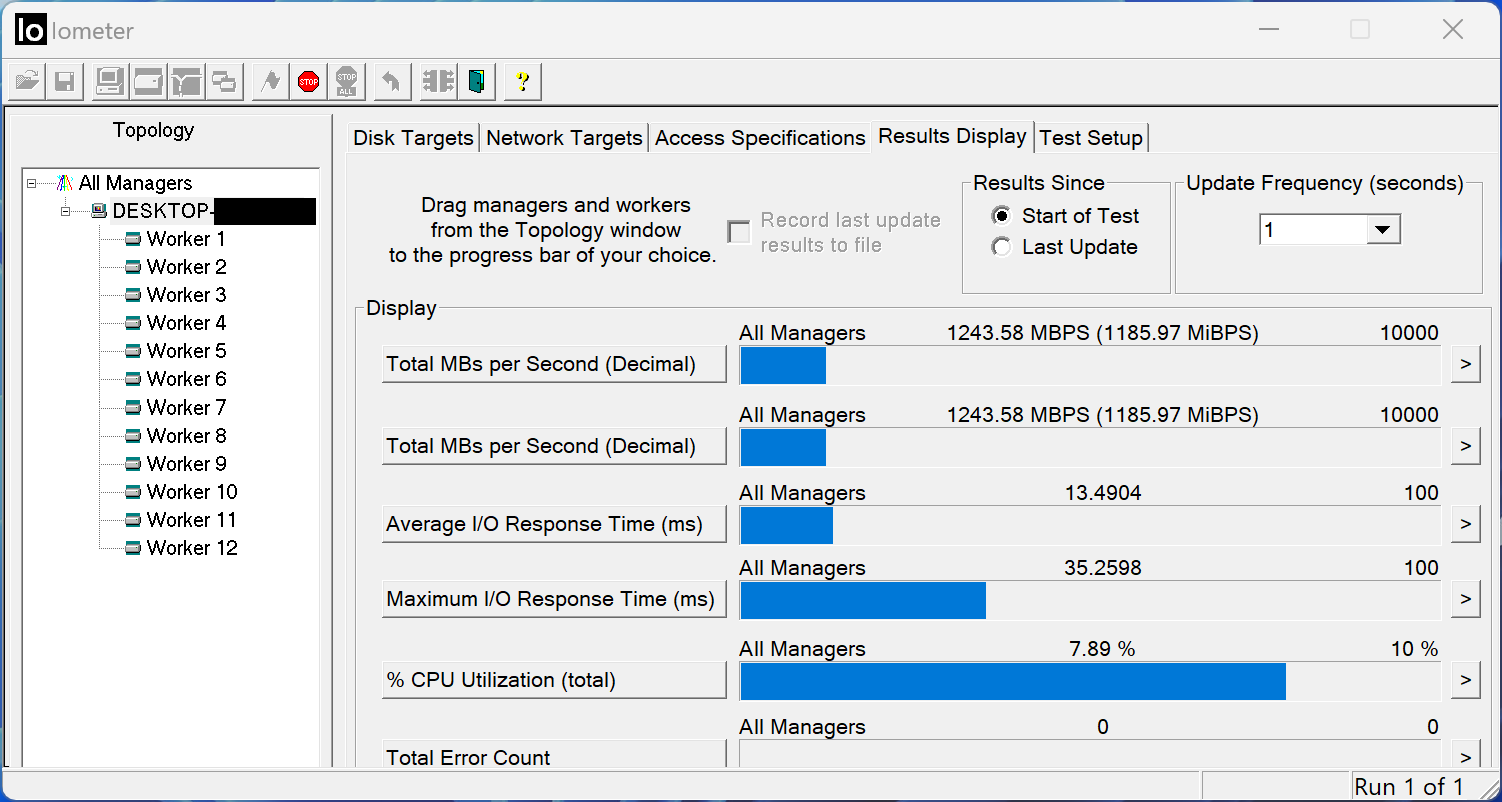Open arrow button for Average I/O Response Time
Screen dimensions: 1502x802
[1465, 523]
